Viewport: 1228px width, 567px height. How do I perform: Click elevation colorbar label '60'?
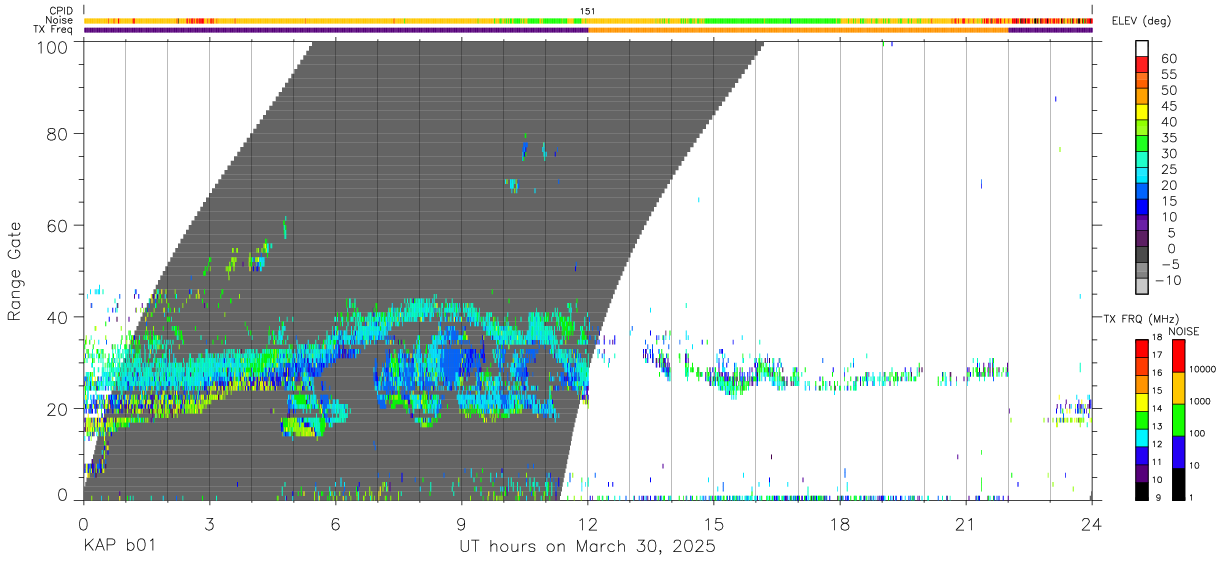coord(1169,59)
